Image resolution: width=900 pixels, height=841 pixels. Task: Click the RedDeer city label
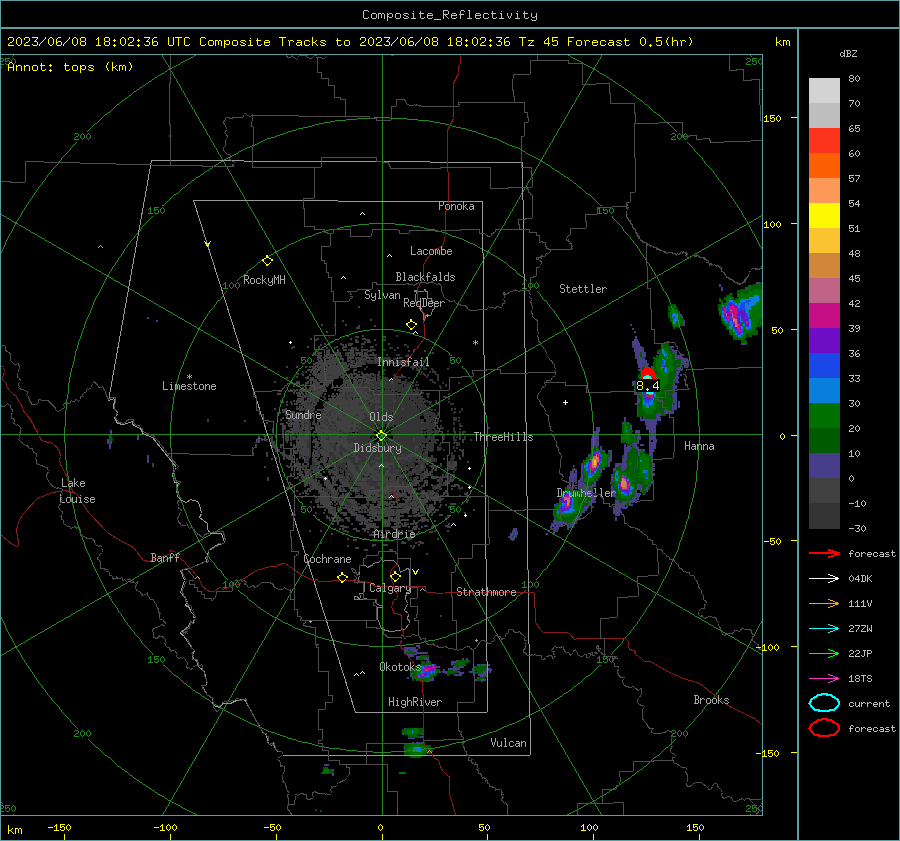424,303
